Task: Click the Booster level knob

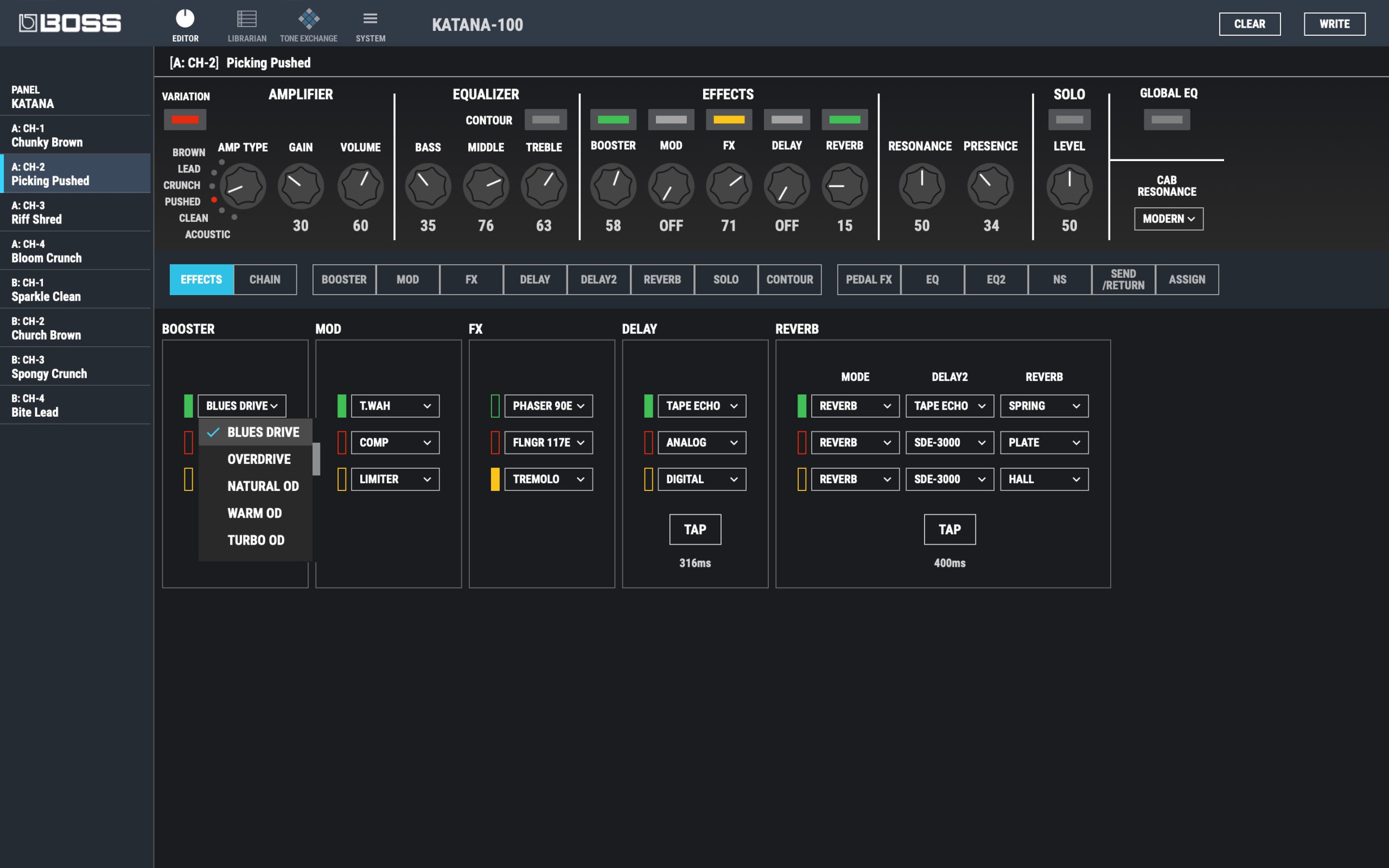Action: (x=614, y=186)
